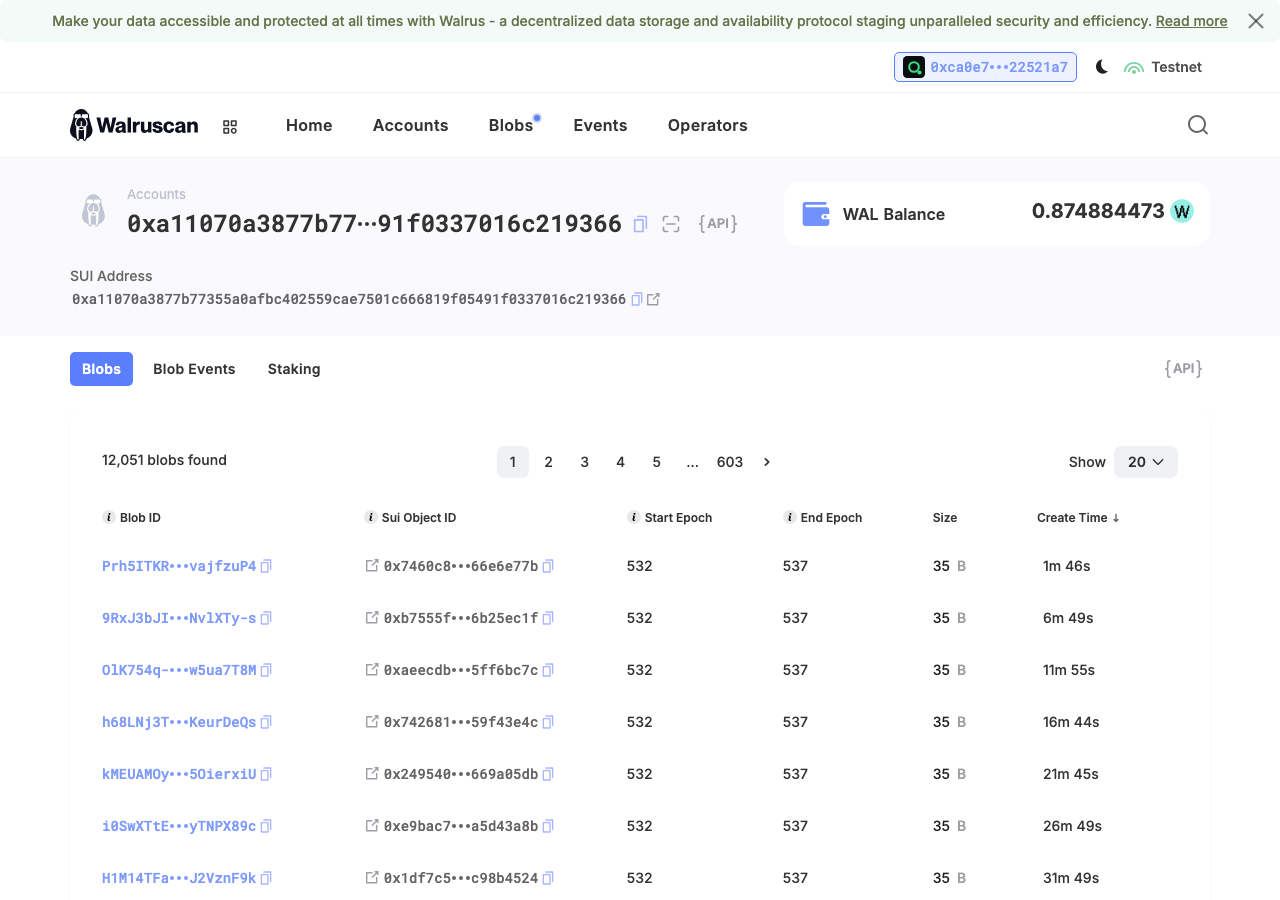
Task: Go to next page of blobs
Action: click(767, 462)
